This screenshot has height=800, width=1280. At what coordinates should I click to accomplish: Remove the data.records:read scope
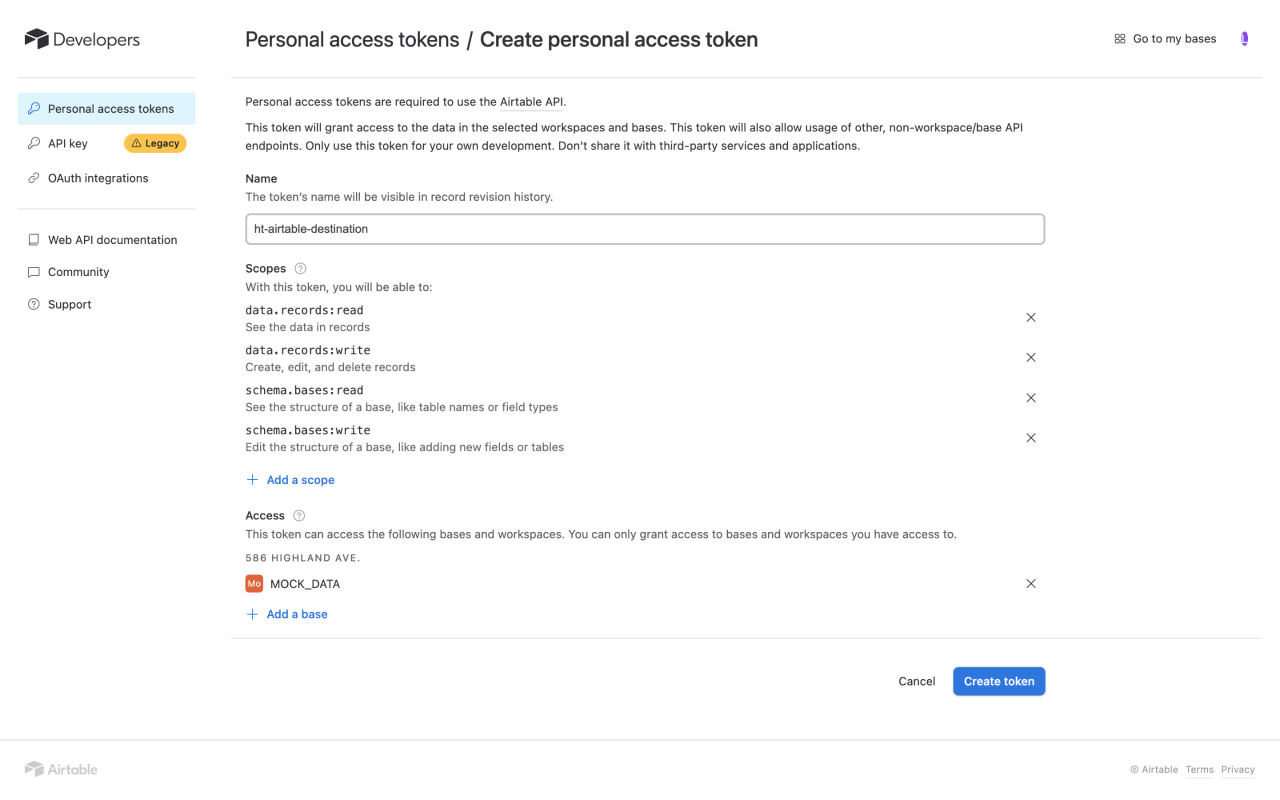(x=1031, y=317)
